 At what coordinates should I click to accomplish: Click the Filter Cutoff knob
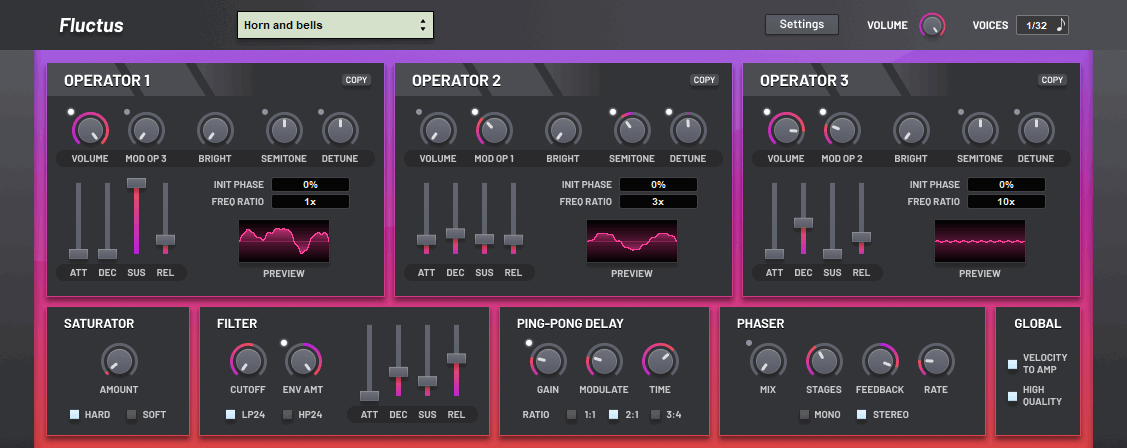click(x=248, y=361)
